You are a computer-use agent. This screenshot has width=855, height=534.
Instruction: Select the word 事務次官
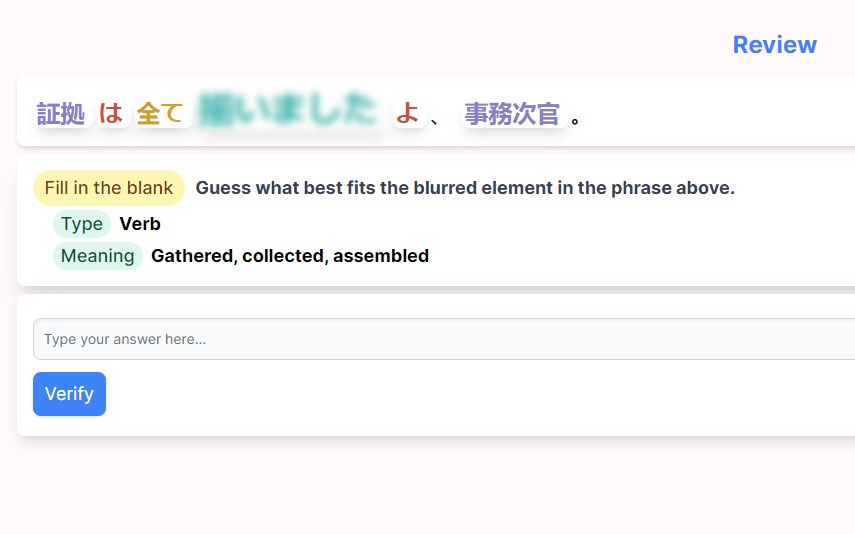click(x=512, y=114)
